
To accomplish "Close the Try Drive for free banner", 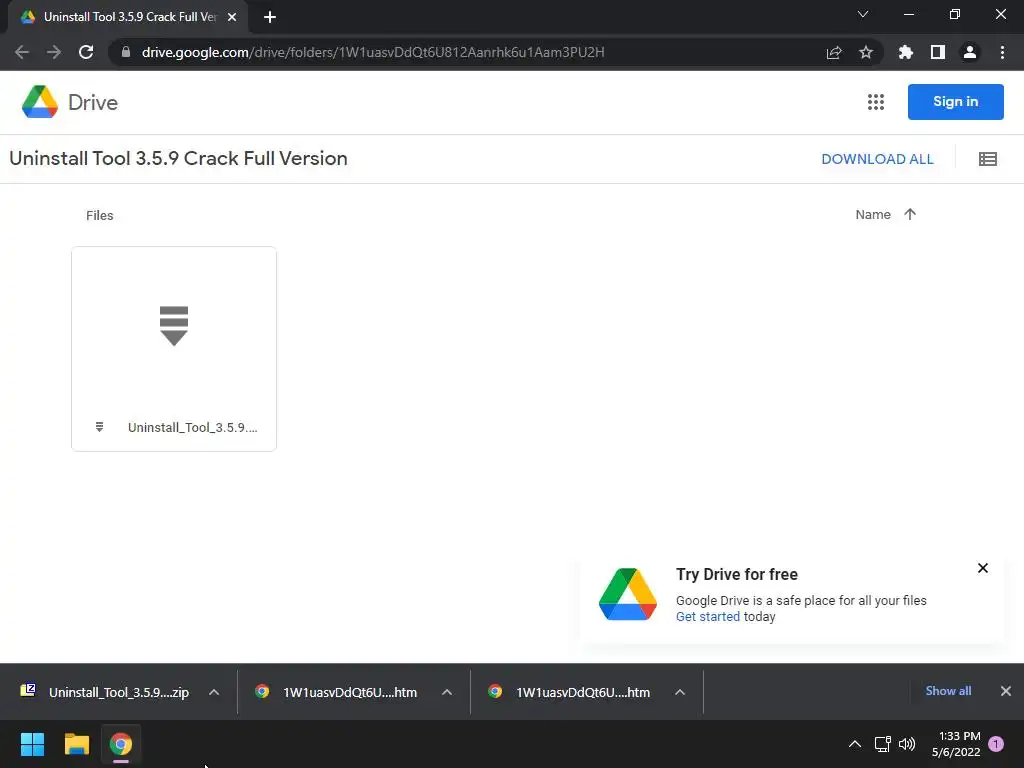I will [983, 568].
